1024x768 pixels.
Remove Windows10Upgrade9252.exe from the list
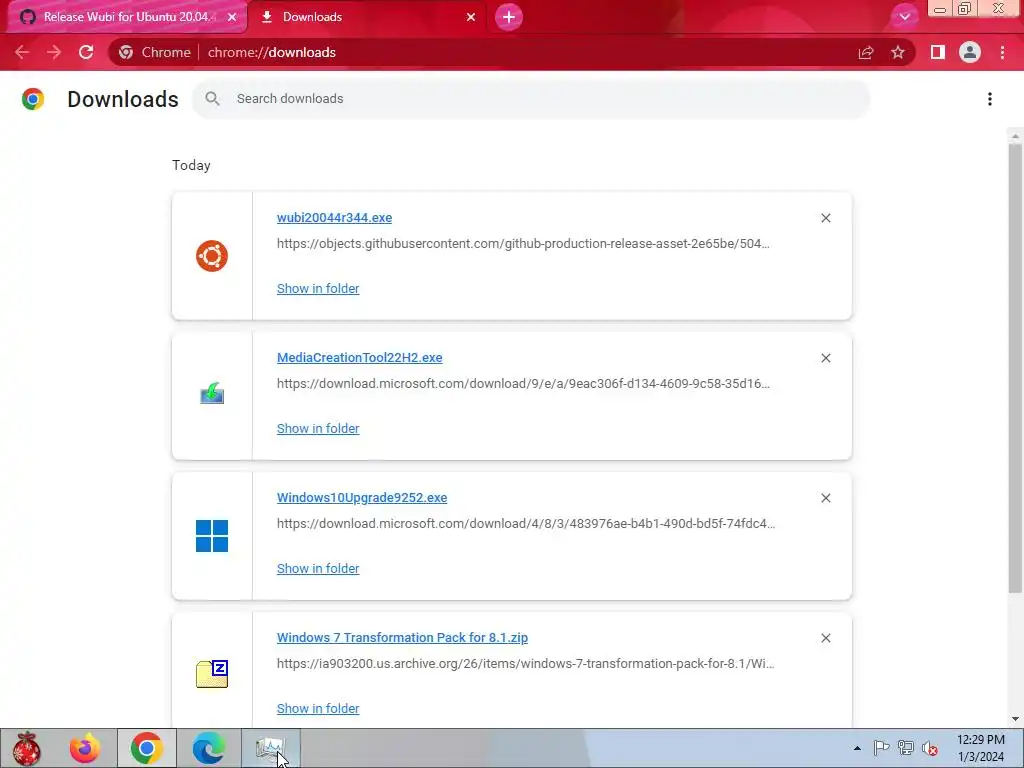click(826, 498)
